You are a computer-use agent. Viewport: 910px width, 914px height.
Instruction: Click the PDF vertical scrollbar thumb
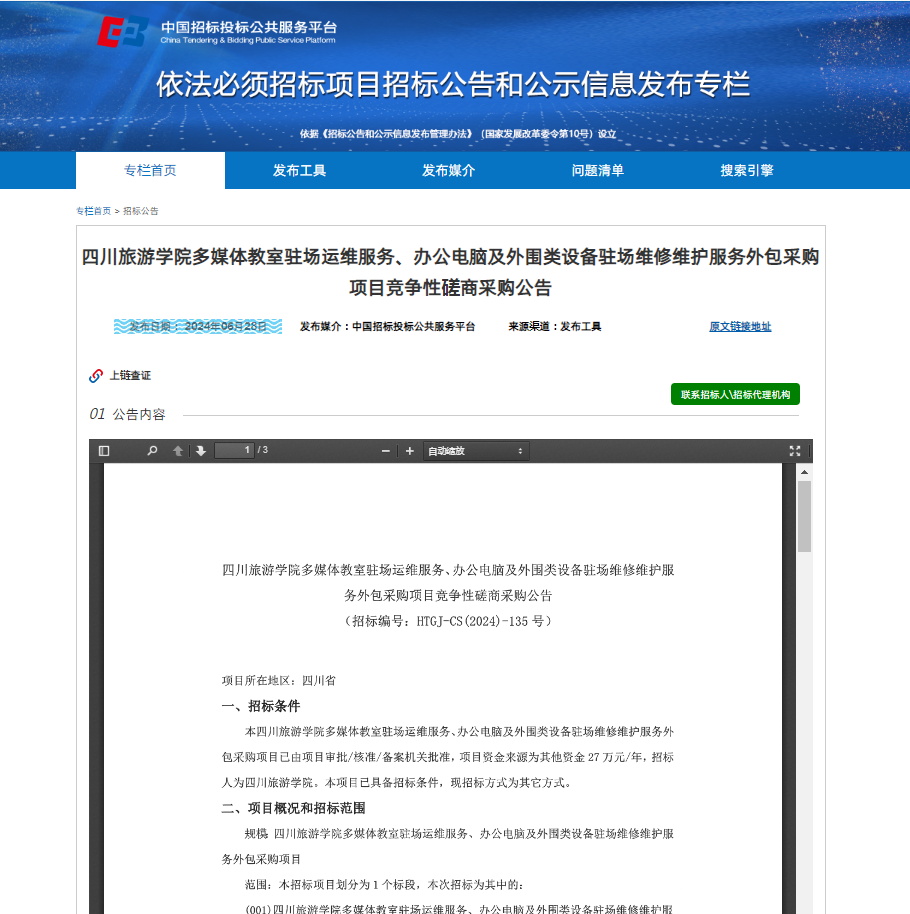(804, 516)
